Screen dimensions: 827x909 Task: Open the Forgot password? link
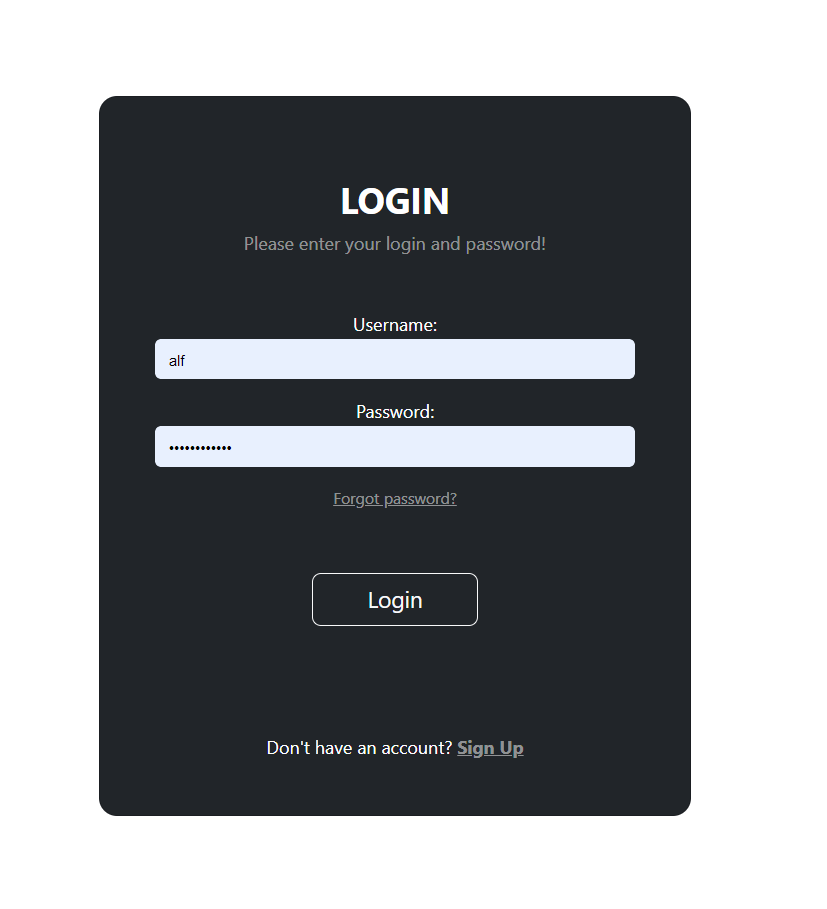[x=395, y=499]
